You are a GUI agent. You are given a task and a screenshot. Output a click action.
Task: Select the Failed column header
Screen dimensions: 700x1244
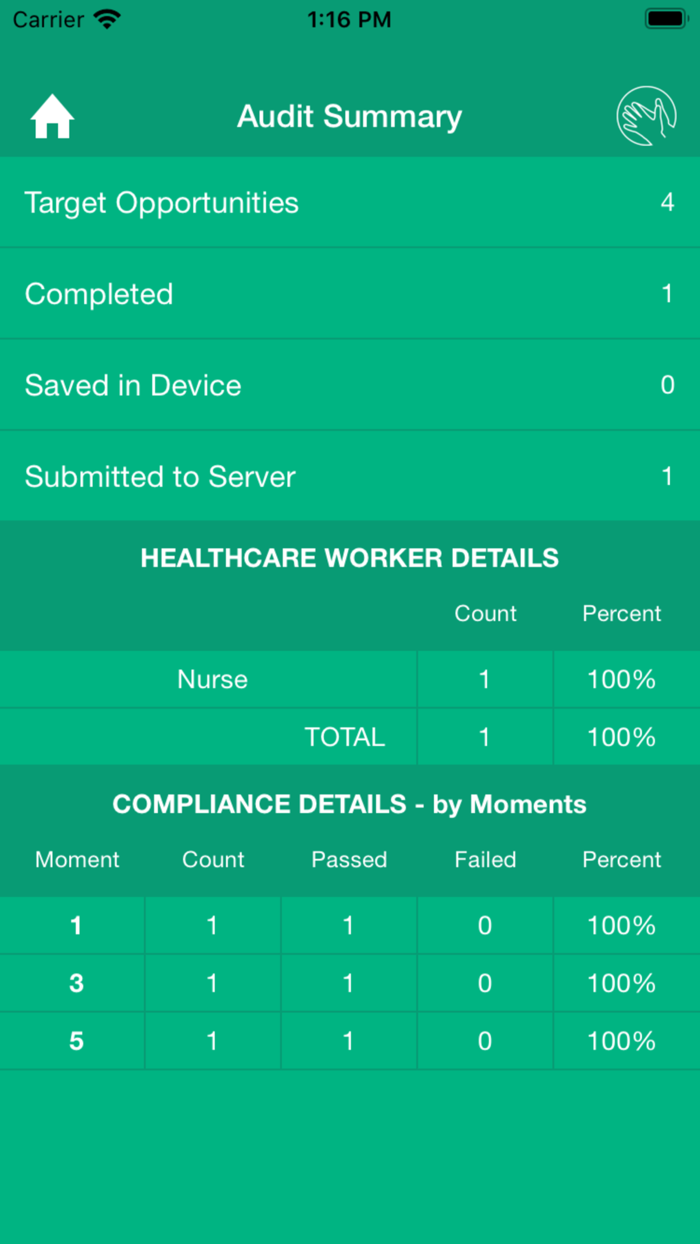pos(485,859)
